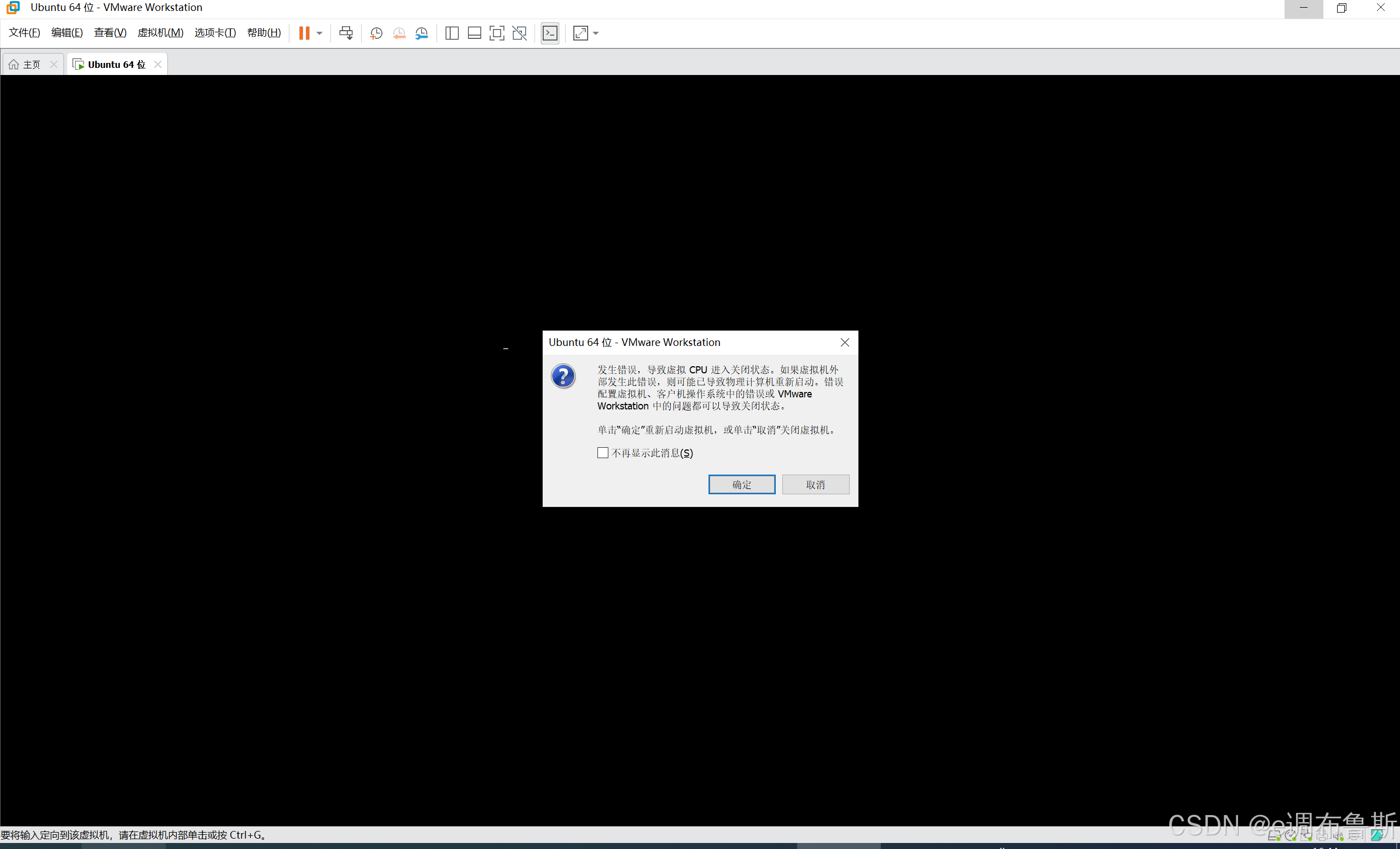Click the printer status bar icon

point(1322,836)
